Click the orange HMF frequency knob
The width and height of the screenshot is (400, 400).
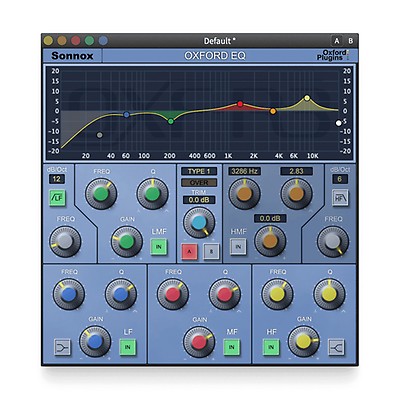[244, 194]
